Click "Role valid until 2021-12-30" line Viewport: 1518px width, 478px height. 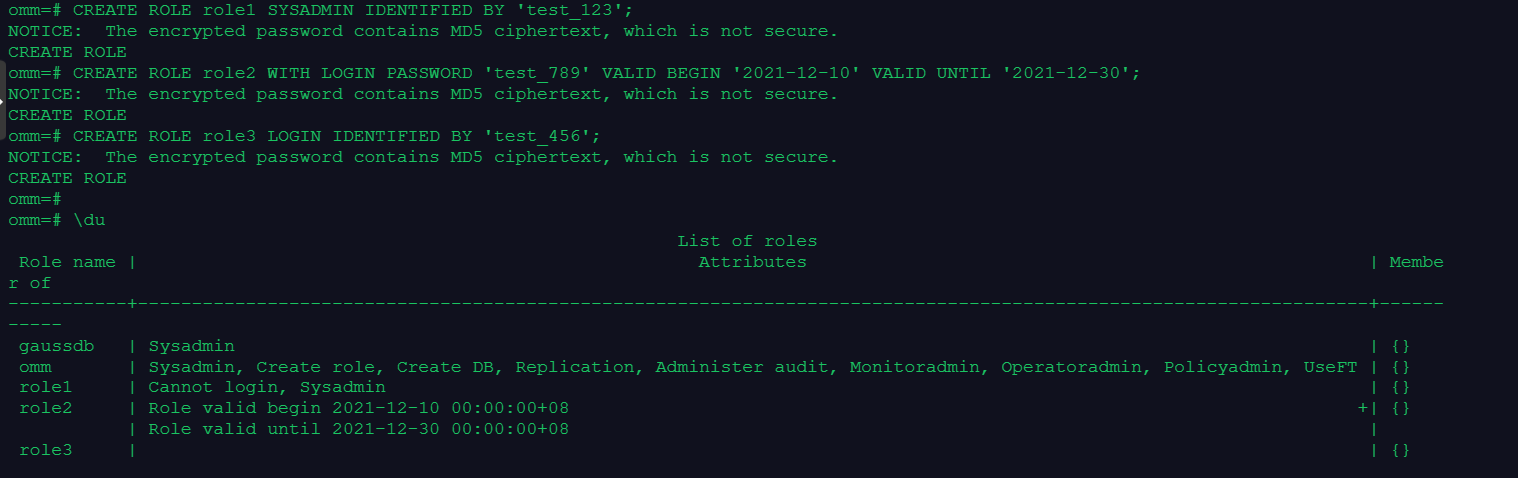358,429
